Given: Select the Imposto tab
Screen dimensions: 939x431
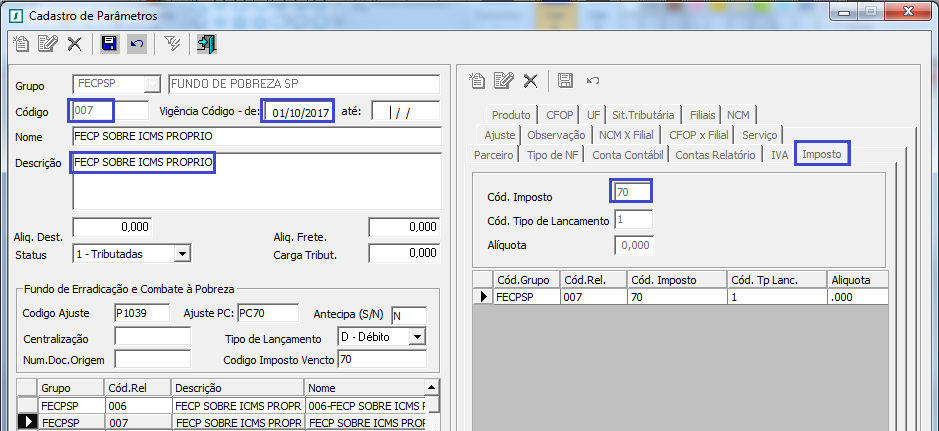Looking at the screenshot, I should point(822,154).
